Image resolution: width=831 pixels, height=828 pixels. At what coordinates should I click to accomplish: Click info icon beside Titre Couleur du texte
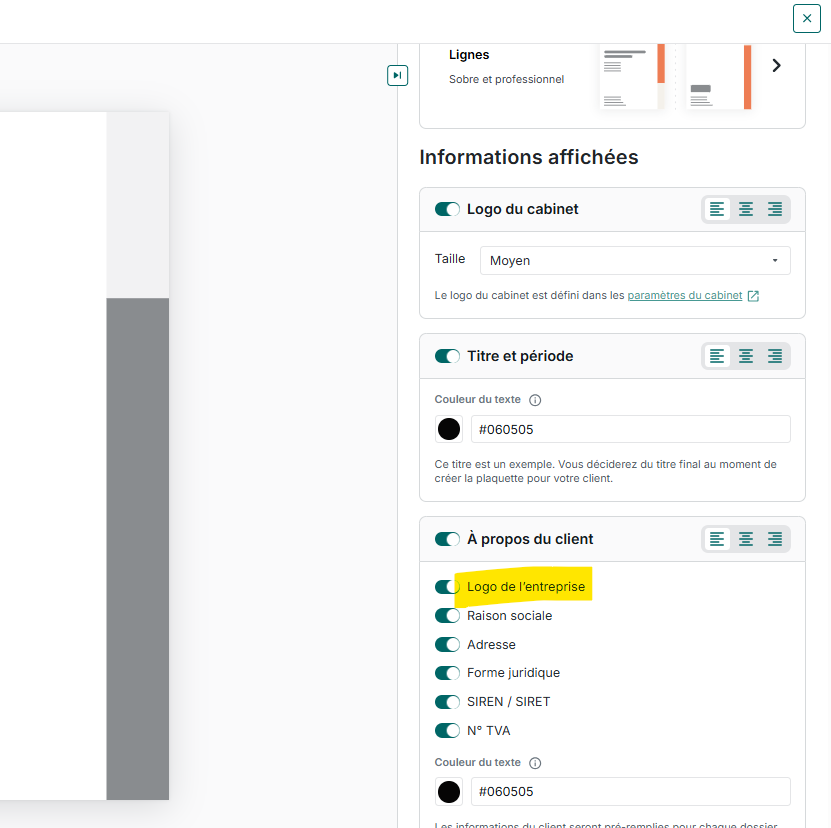[535, 400]
